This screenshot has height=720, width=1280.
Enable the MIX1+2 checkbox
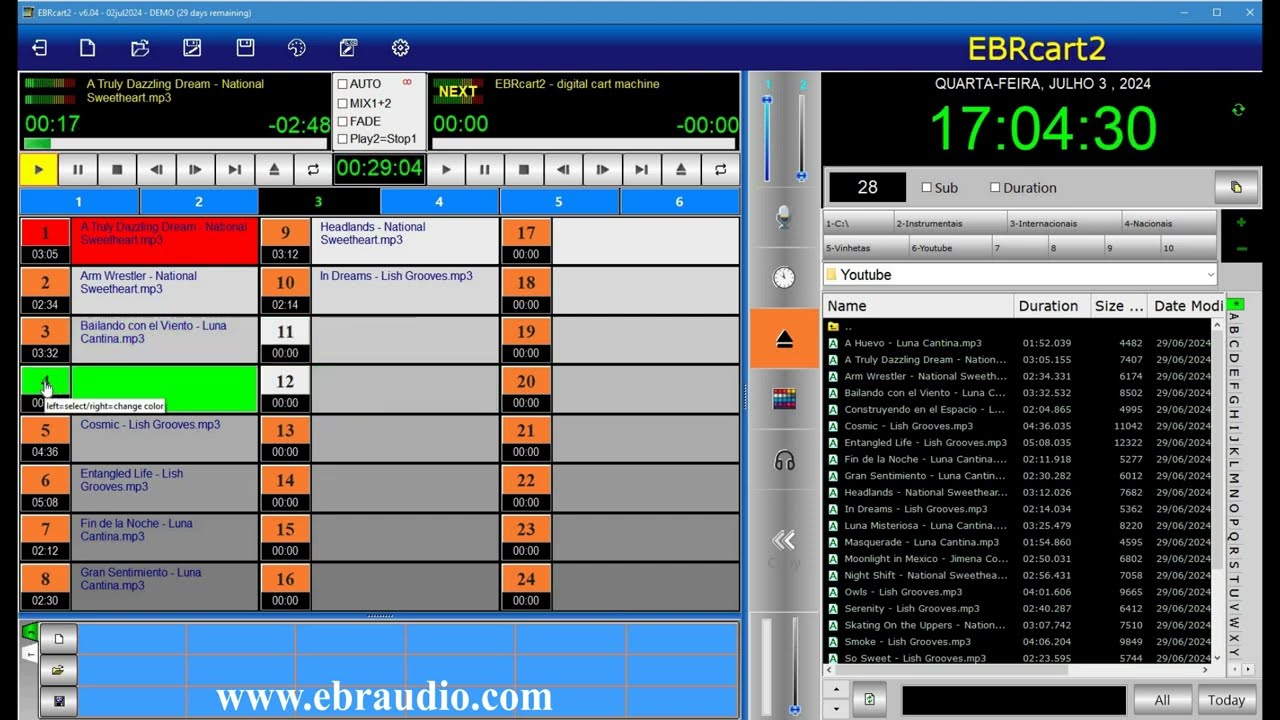(x=343, y=103)
